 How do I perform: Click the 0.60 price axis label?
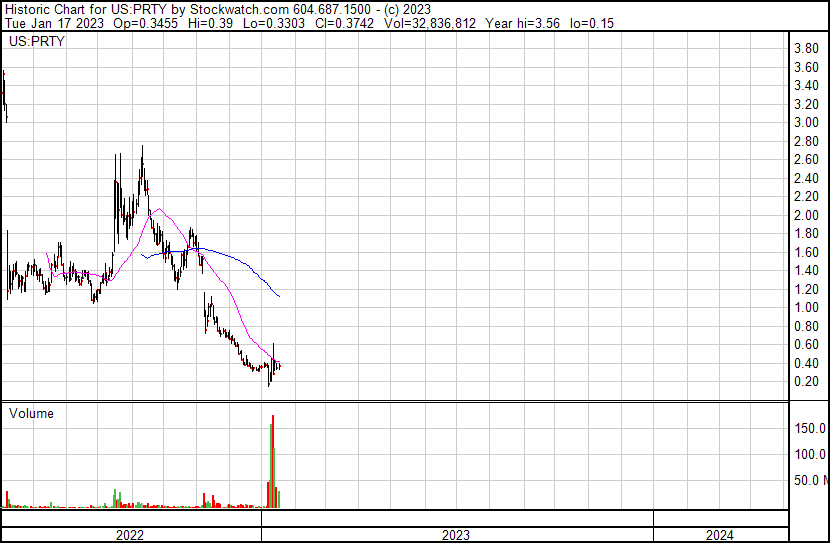[806, 345]
